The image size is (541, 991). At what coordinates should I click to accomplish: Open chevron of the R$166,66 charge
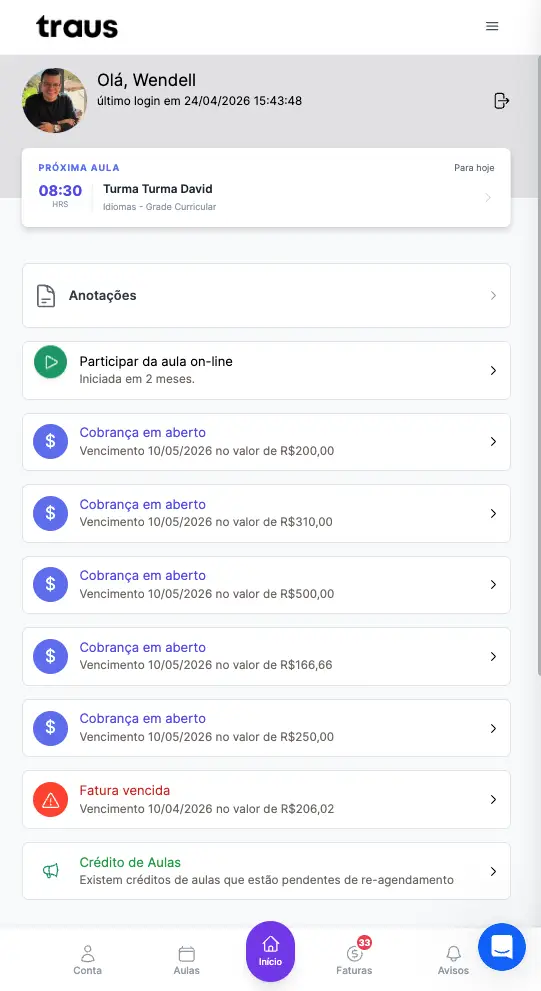coord(493,656)
